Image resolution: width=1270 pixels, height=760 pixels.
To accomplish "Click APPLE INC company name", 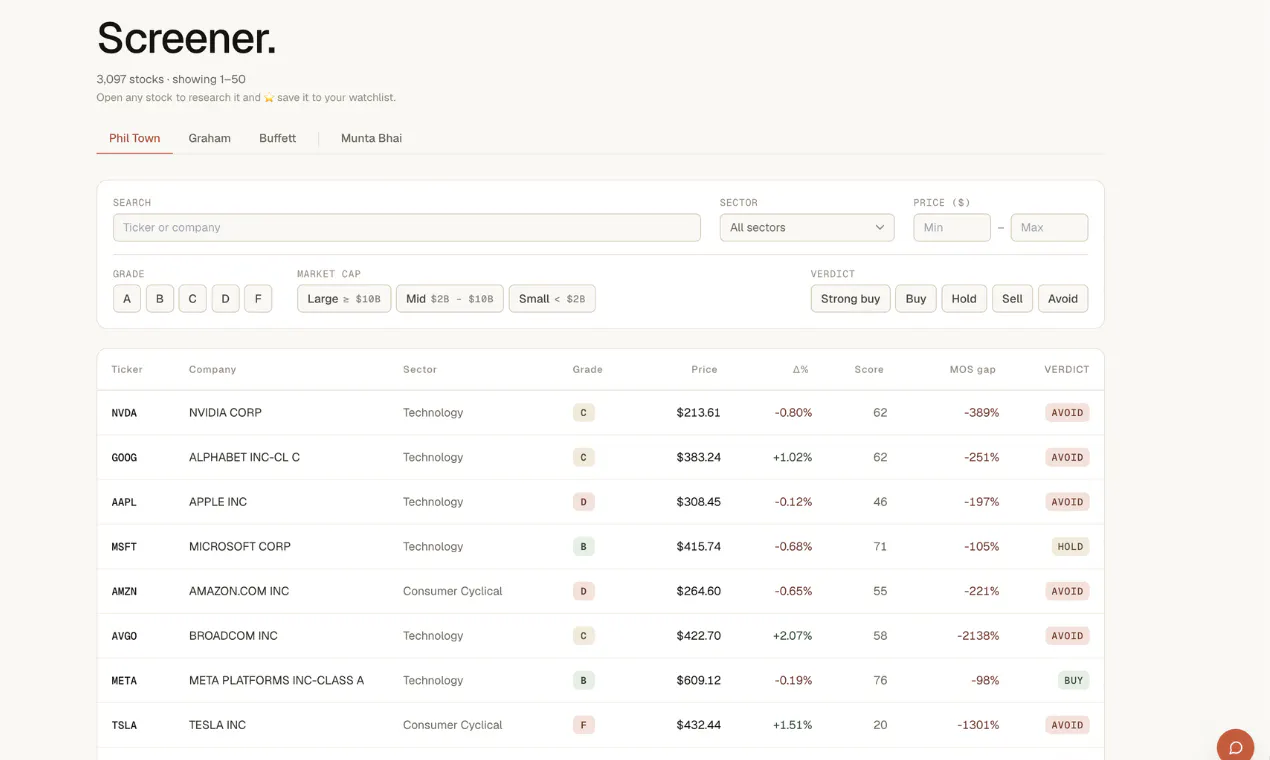I will coord(218,502).
